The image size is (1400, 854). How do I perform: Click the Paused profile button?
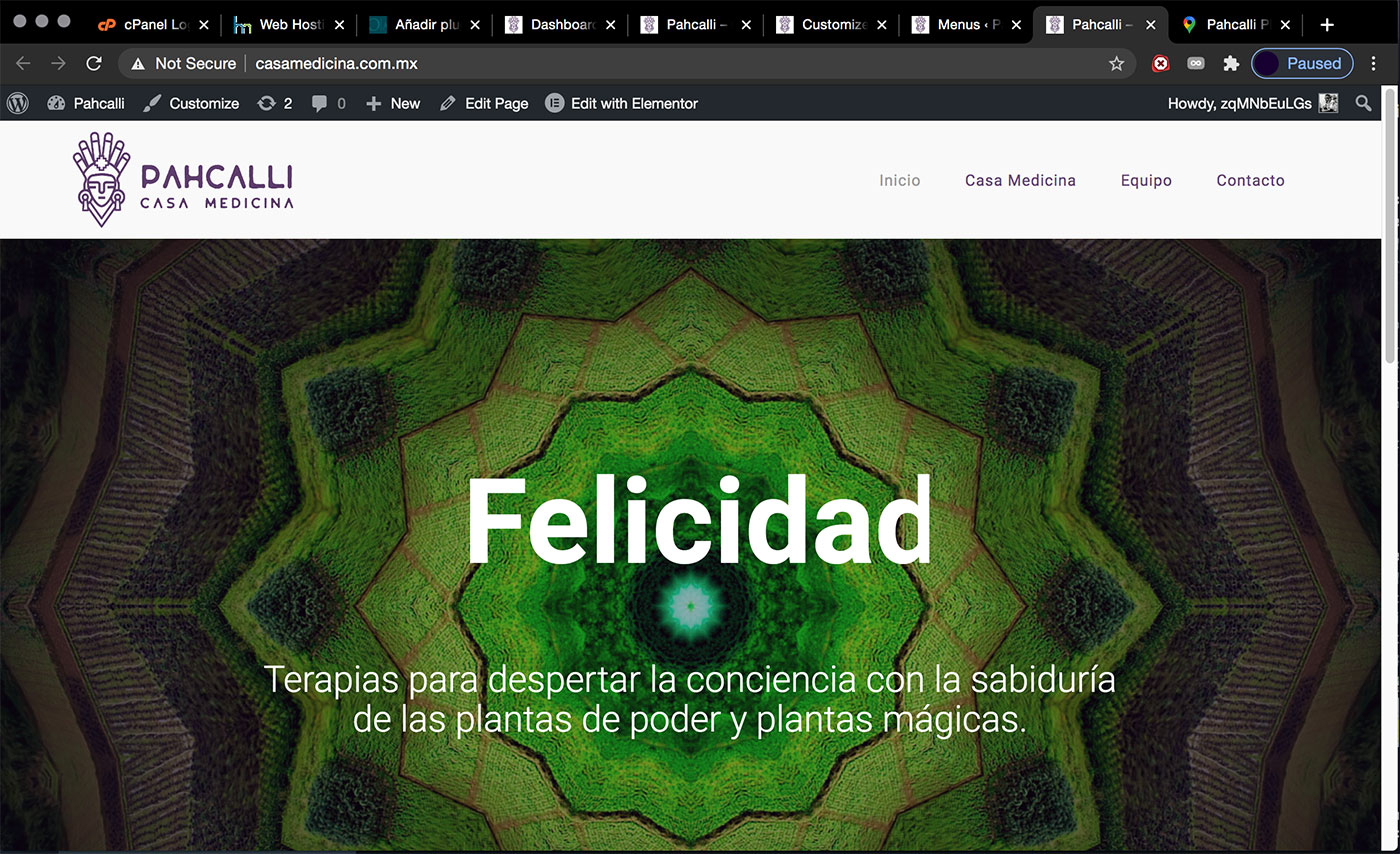click(1302, 63)
